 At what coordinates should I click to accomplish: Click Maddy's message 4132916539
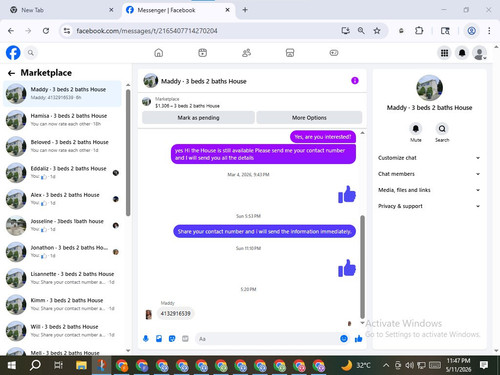click(x=176, y=313)
